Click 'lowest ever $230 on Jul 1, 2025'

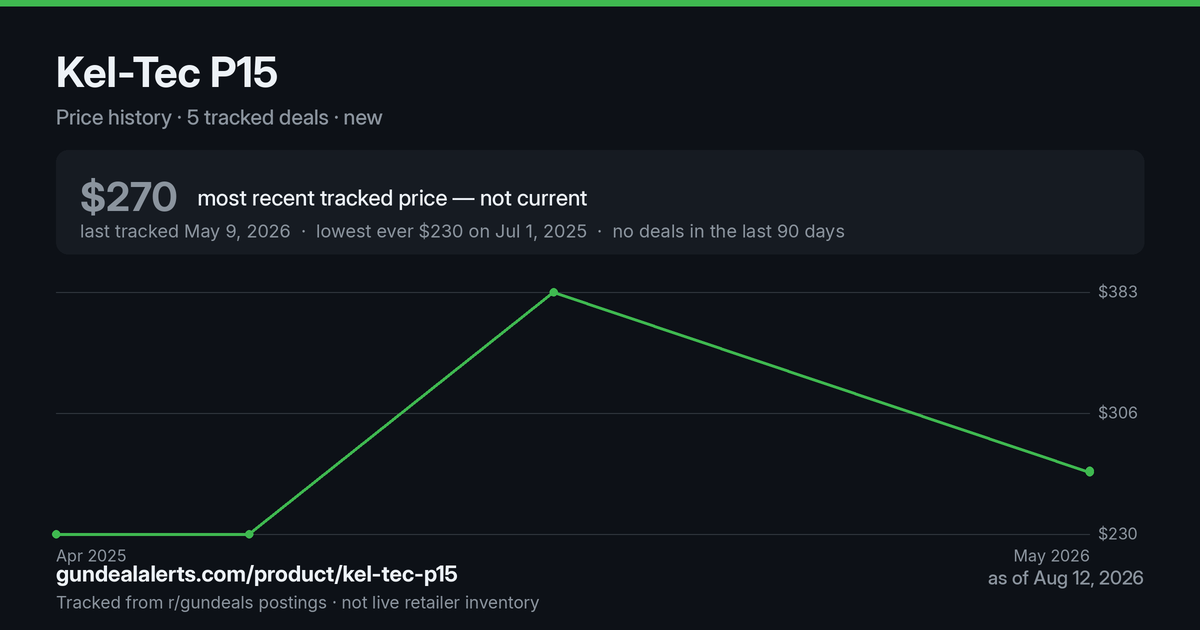[x=451, y=231]
